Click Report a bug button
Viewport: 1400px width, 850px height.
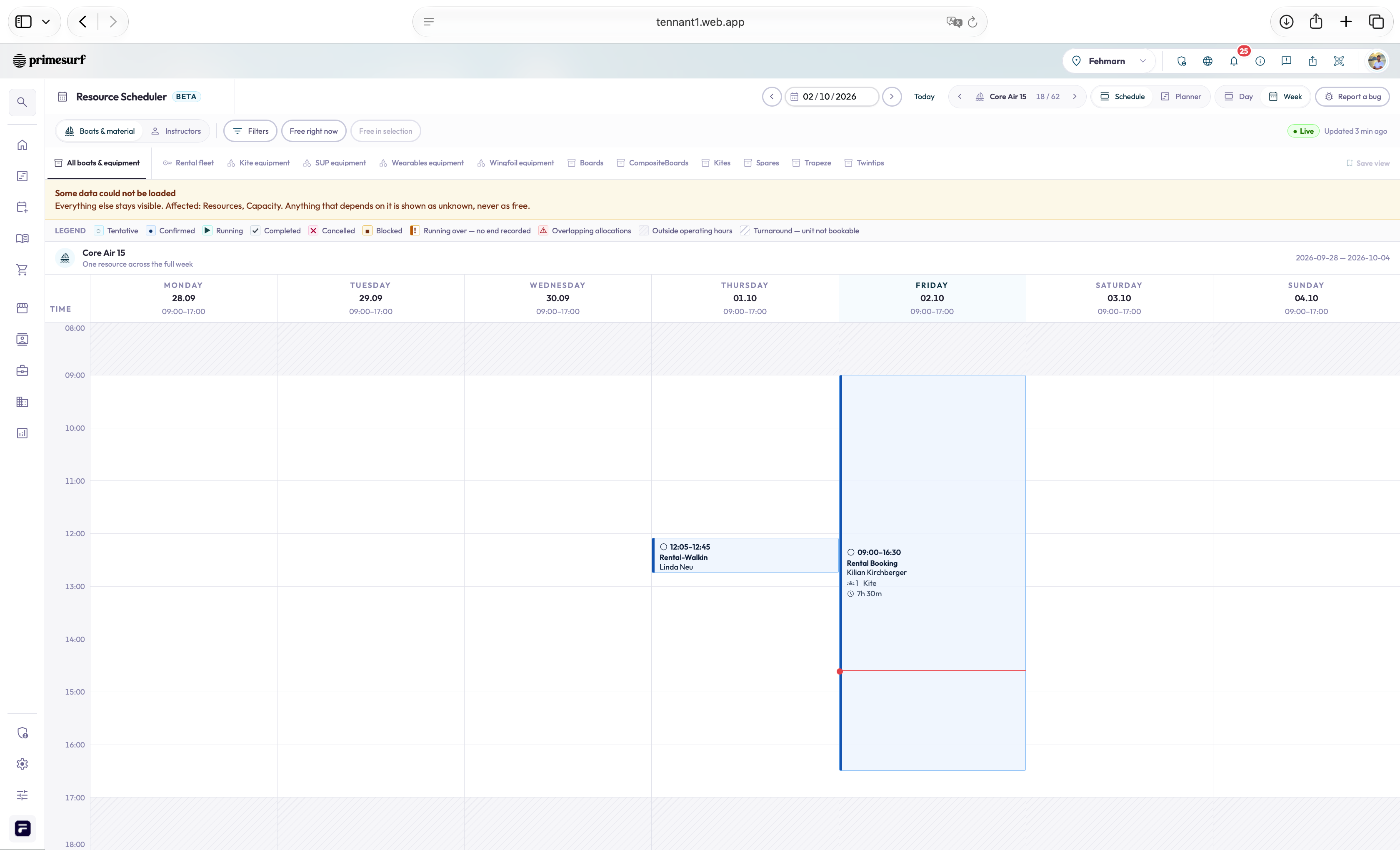pos(1352,97)
